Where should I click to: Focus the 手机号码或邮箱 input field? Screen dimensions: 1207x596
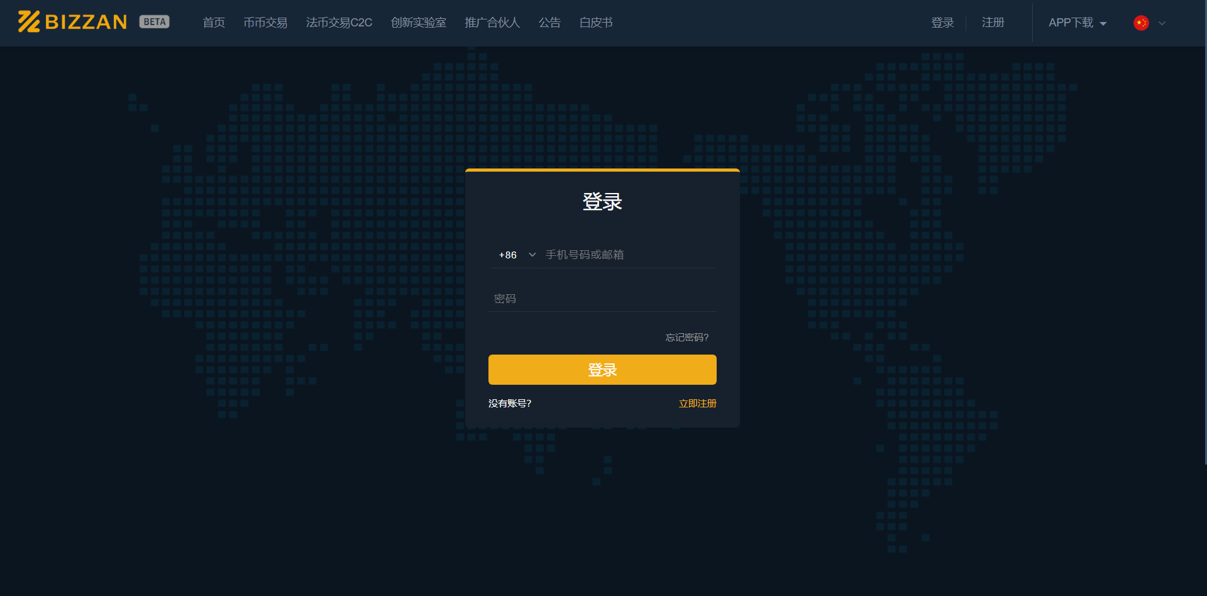[629, 255]
